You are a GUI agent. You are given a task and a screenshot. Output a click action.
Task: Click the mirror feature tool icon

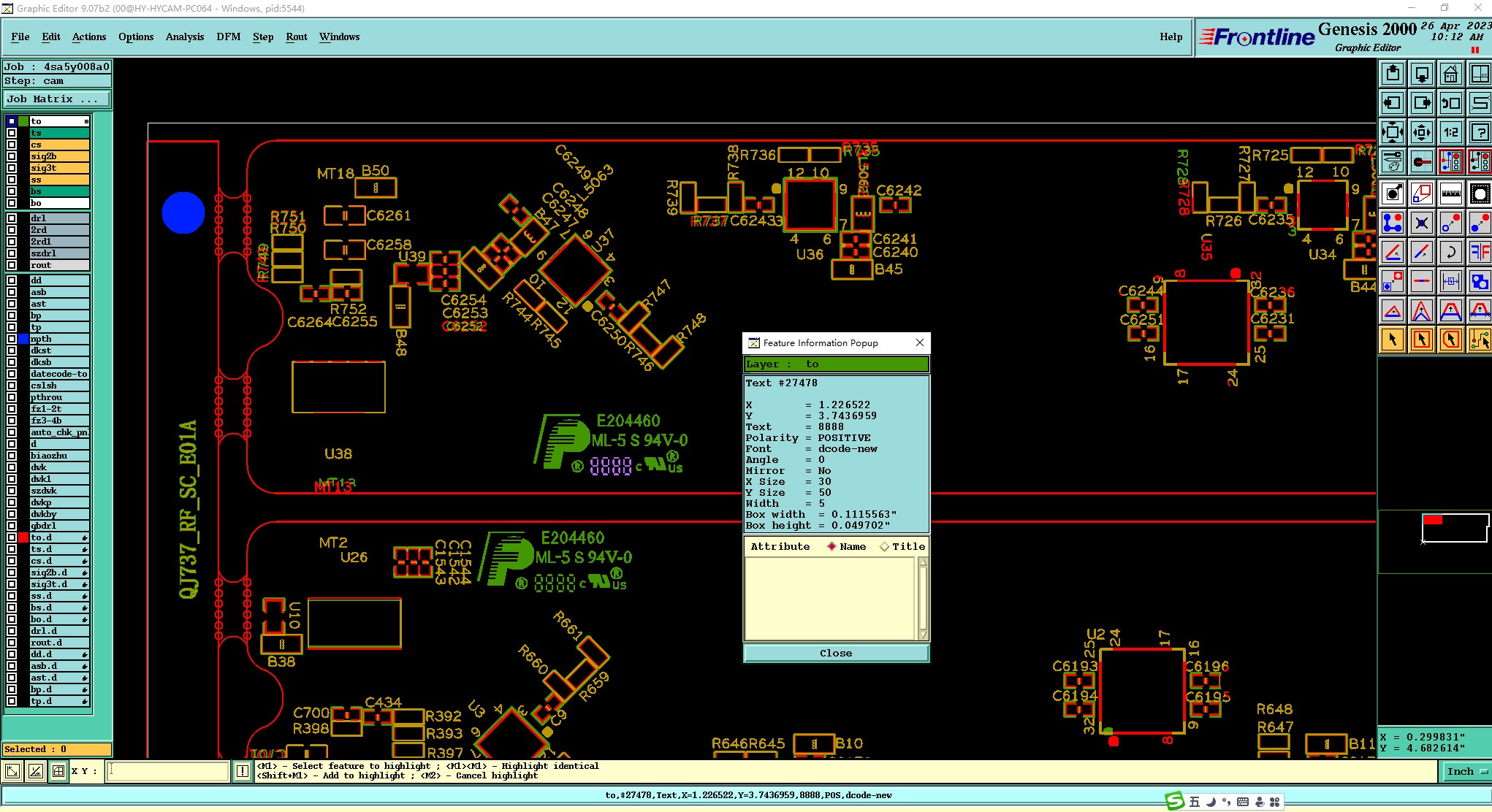coord(1480,252)
